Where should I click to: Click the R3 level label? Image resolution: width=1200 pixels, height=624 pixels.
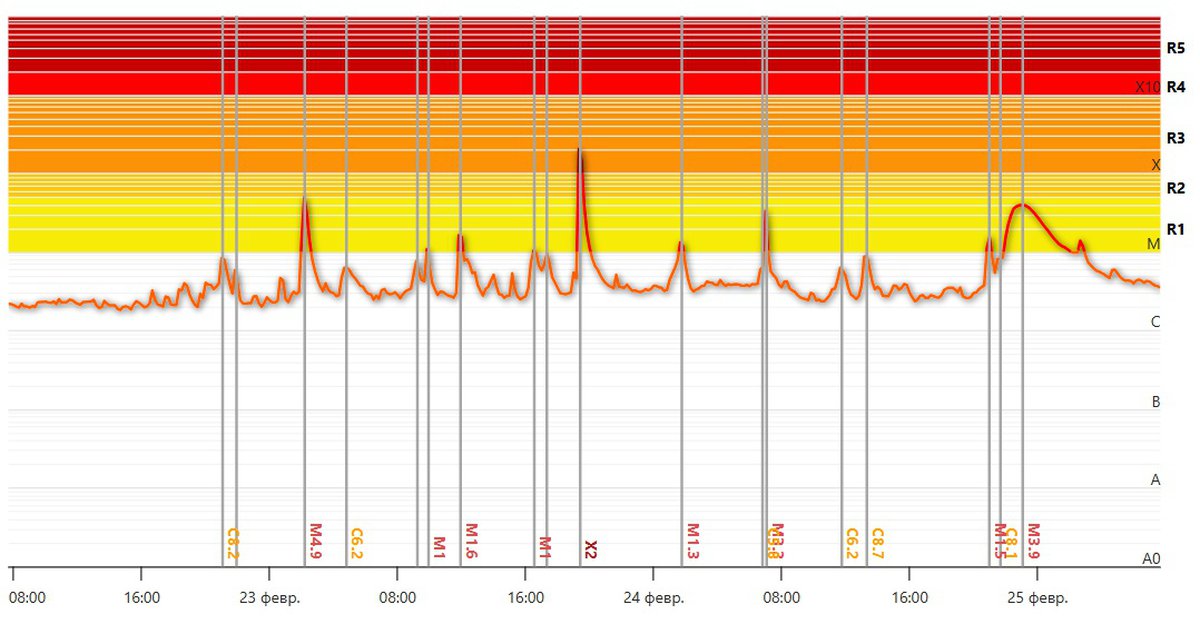pyautogui.click(x=1175, y=138)
